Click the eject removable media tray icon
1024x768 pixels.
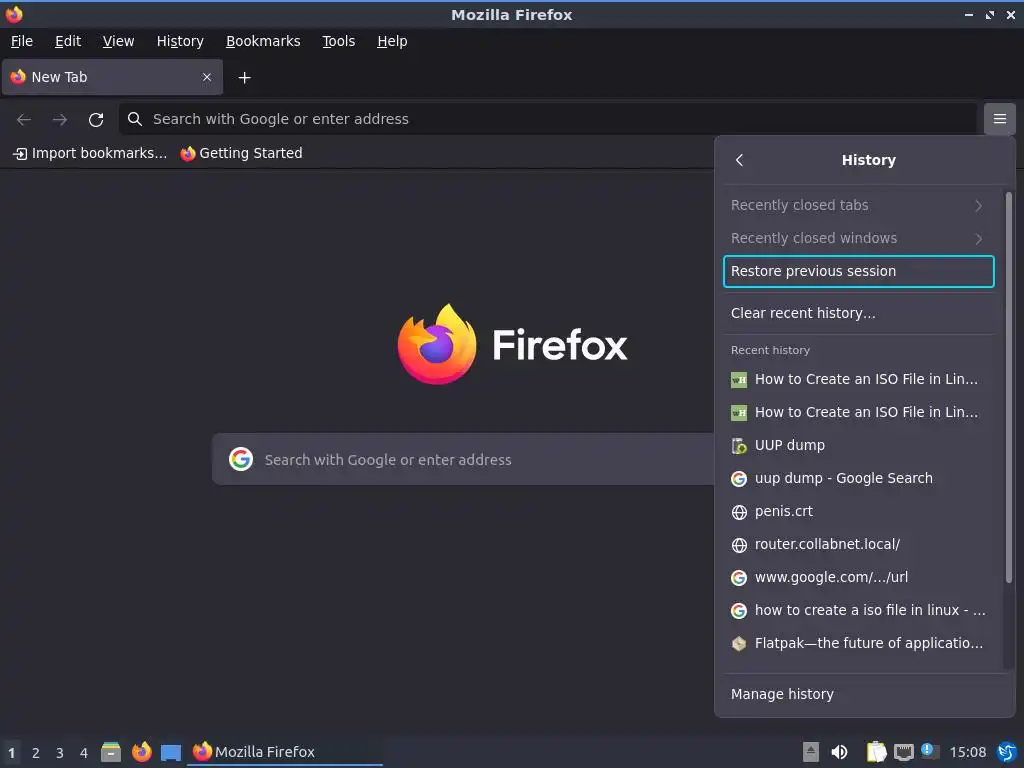click(x=810, y=752)
